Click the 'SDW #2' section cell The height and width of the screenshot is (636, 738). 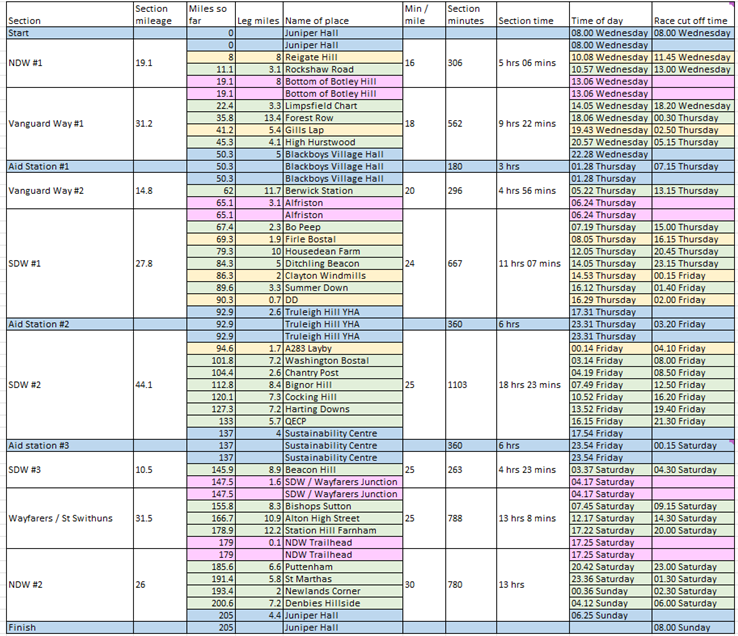point(70,385)
